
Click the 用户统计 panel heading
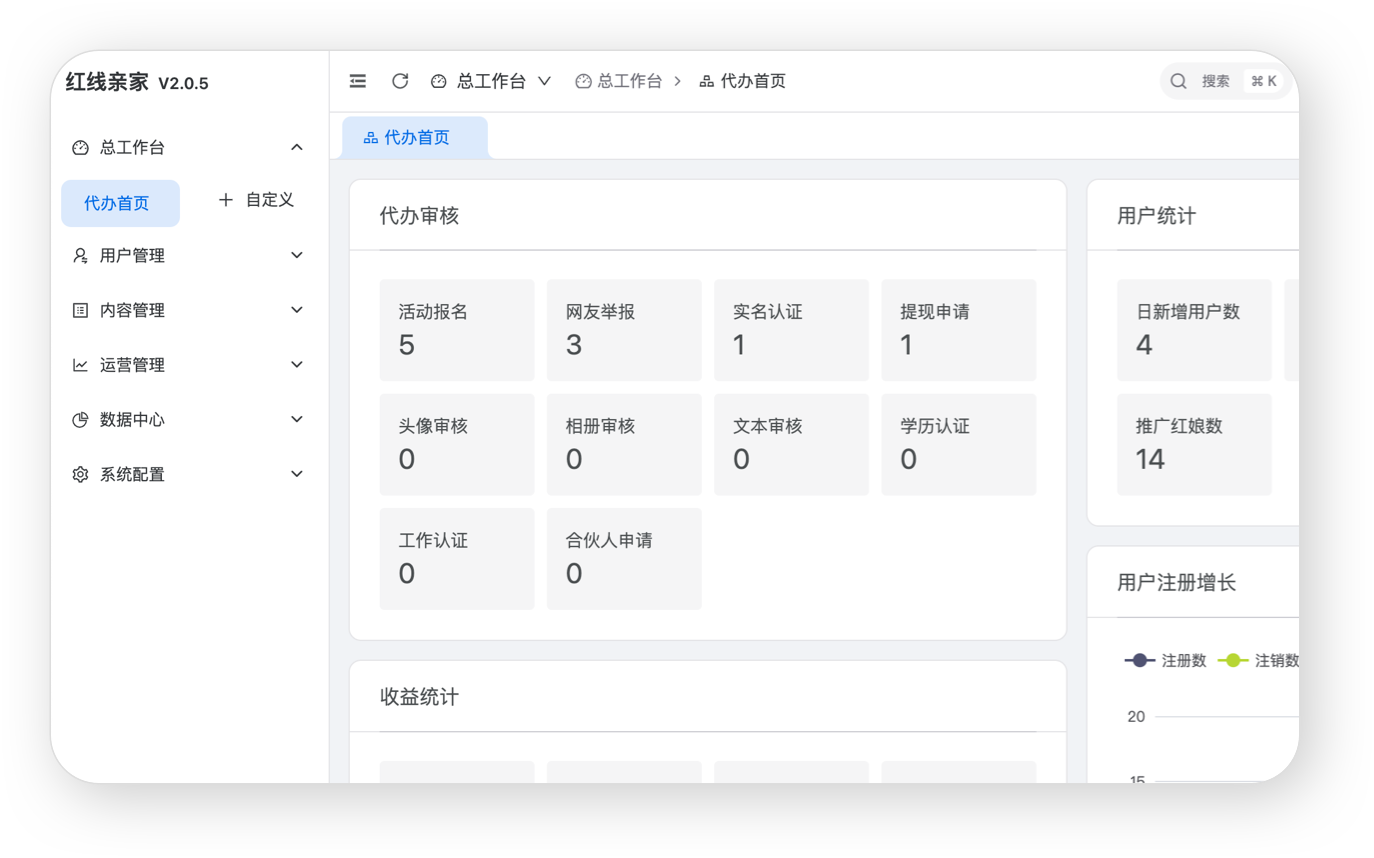(1156, 215)
